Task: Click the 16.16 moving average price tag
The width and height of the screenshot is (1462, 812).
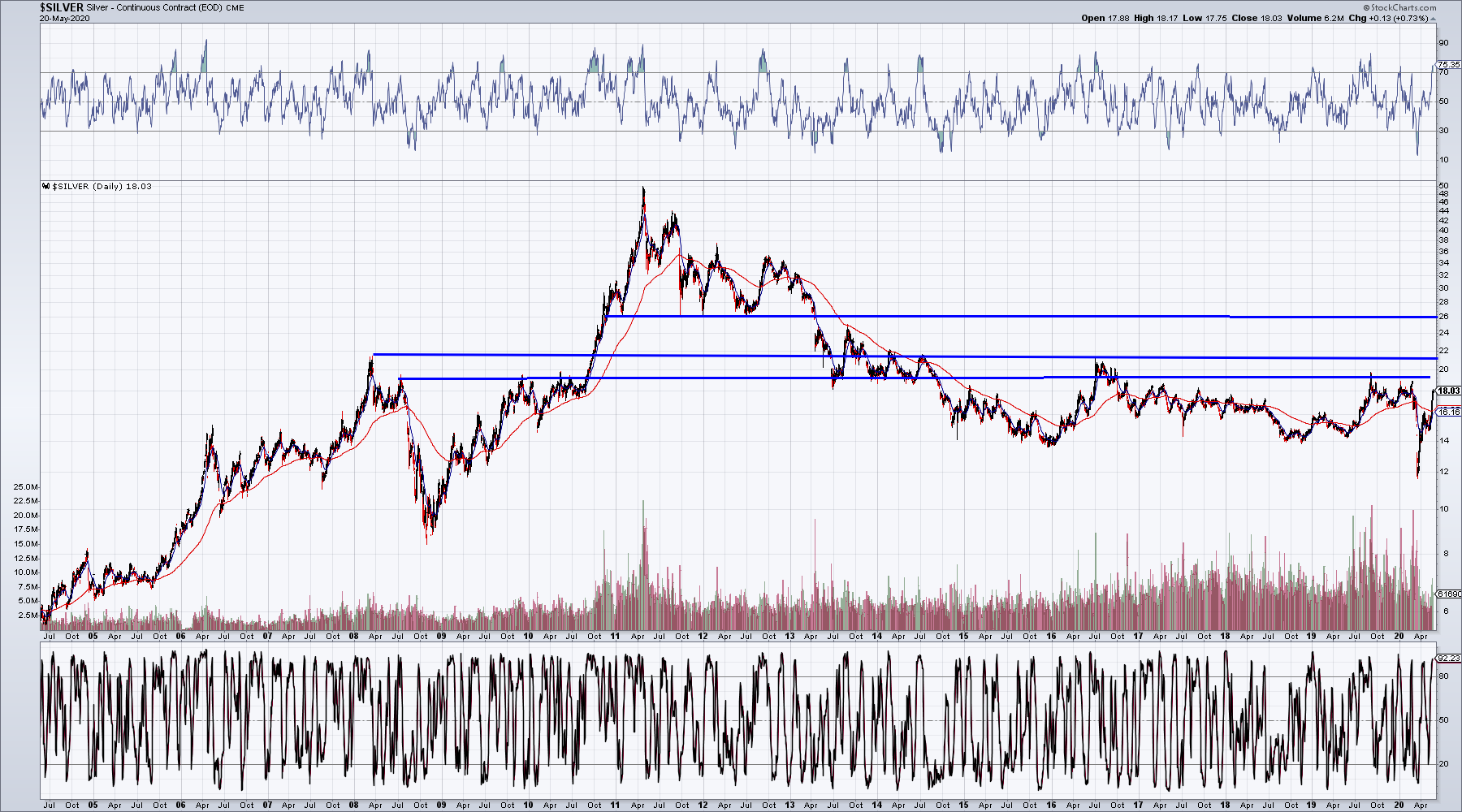Action: coord(1448,412)
